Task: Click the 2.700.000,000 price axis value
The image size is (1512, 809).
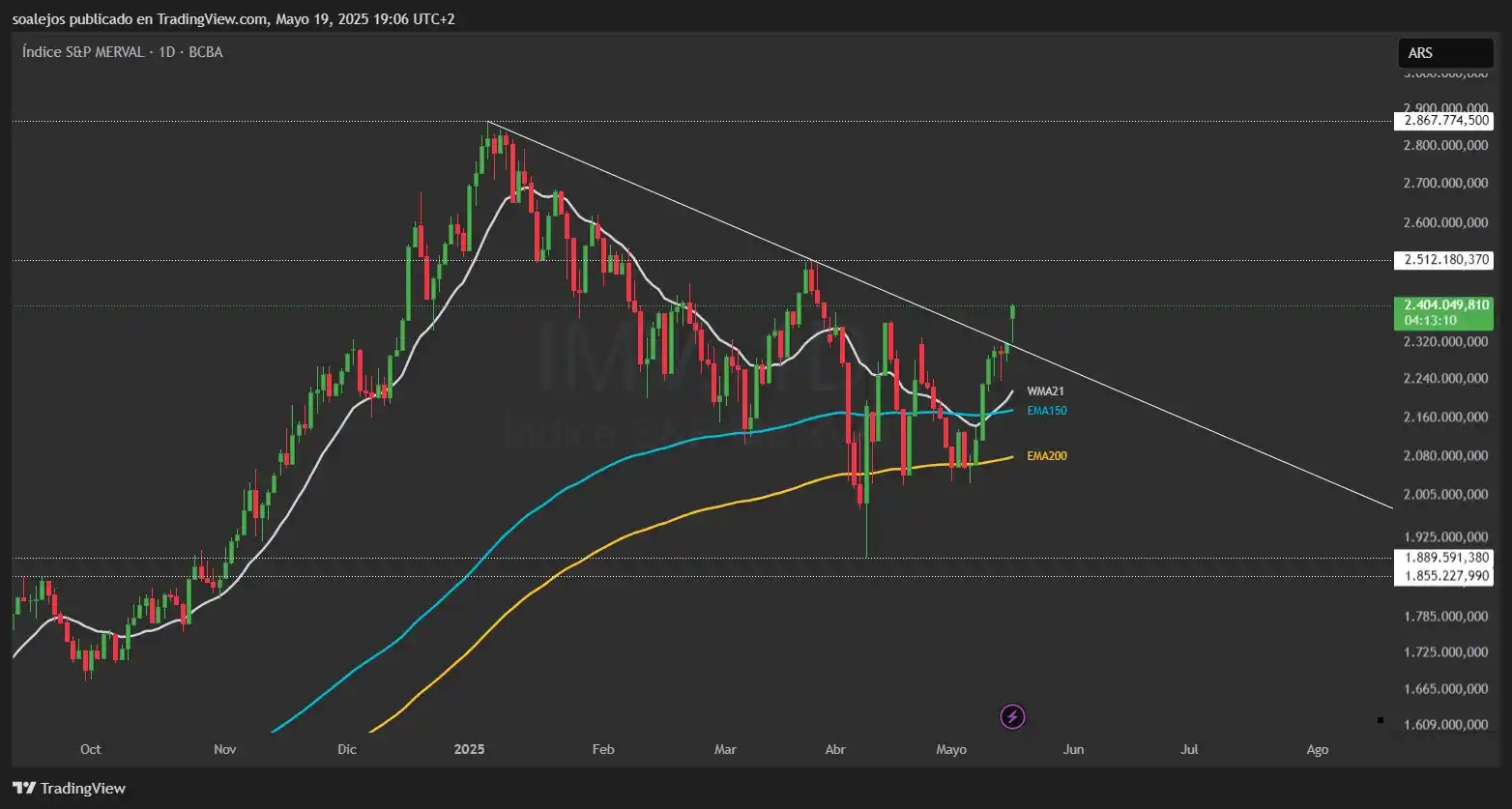Action: tap(1446, 183)
